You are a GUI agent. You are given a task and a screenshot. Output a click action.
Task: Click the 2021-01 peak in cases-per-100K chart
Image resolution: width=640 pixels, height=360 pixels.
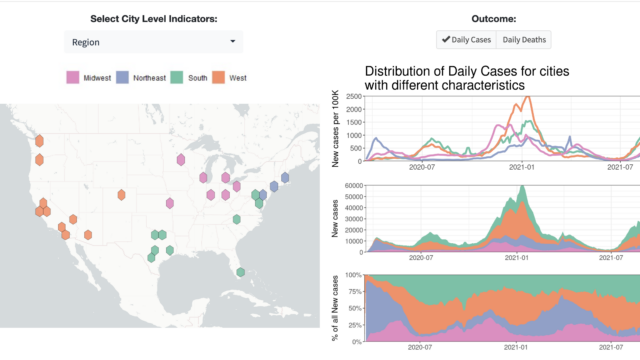527,98
